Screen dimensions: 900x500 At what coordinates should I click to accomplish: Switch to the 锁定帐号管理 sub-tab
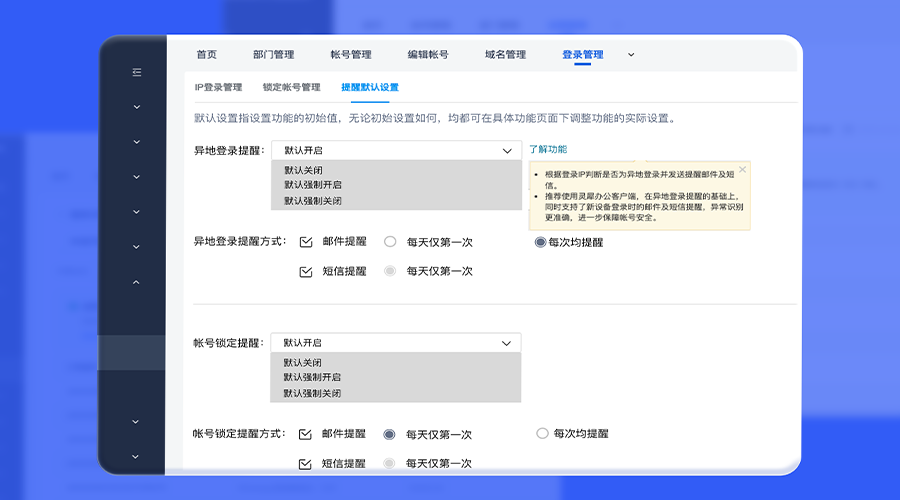291,88
